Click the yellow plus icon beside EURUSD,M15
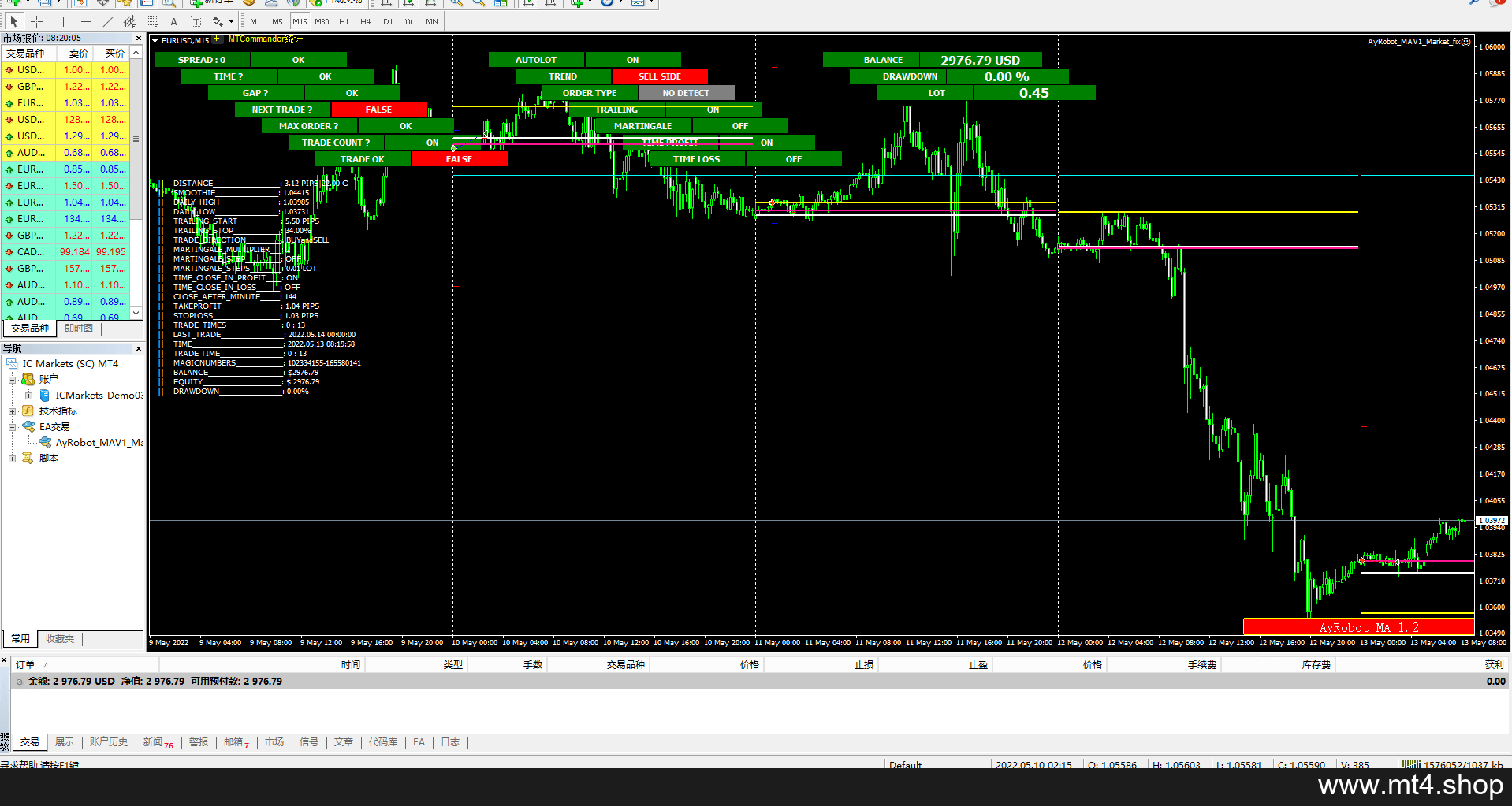 click(x=217, y=39)
